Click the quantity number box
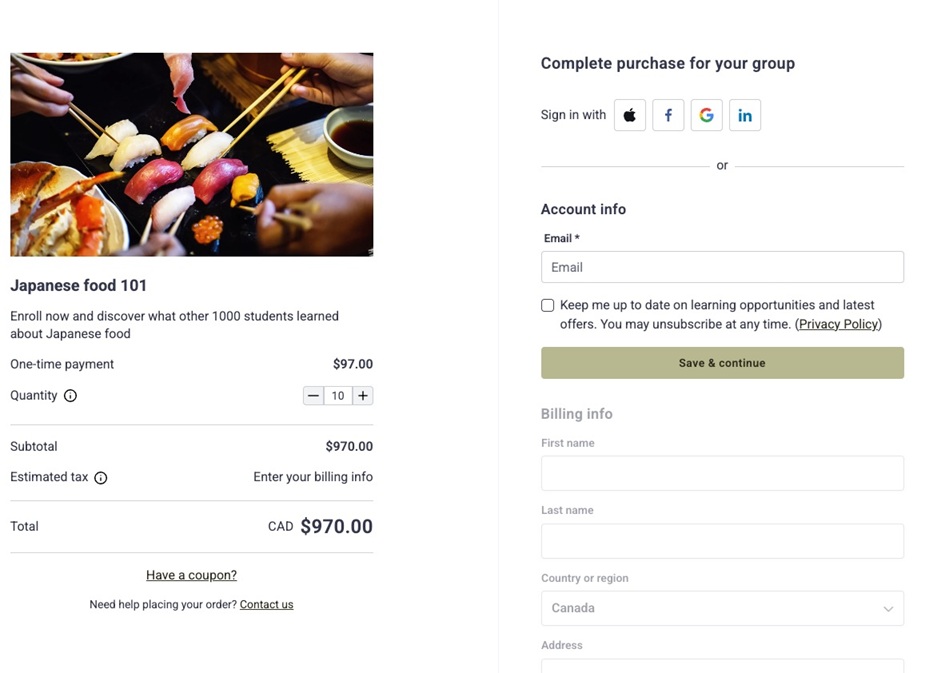 [338, 396]
